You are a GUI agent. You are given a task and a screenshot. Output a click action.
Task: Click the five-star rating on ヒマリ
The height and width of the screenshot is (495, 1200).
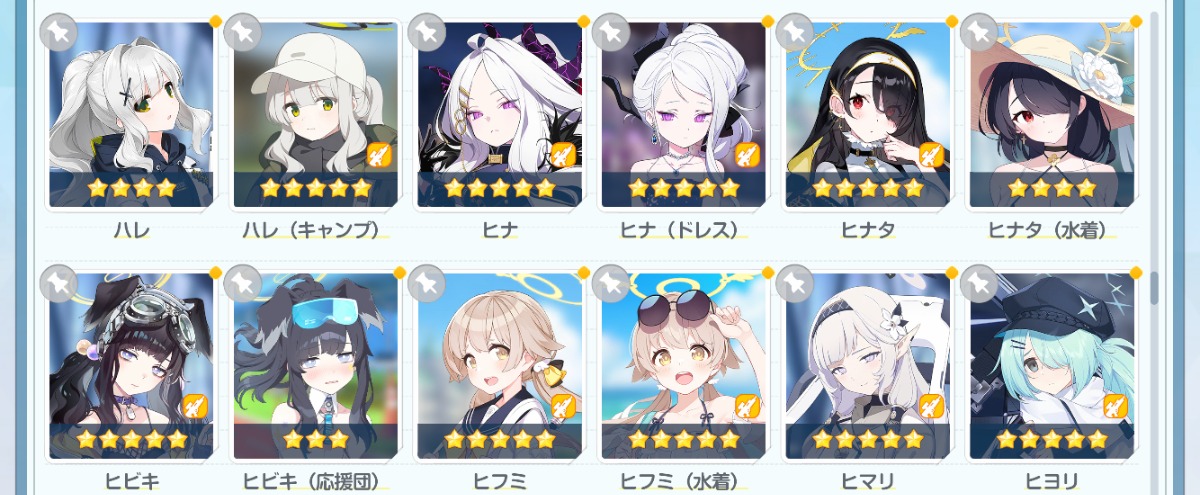coord(868,439)
